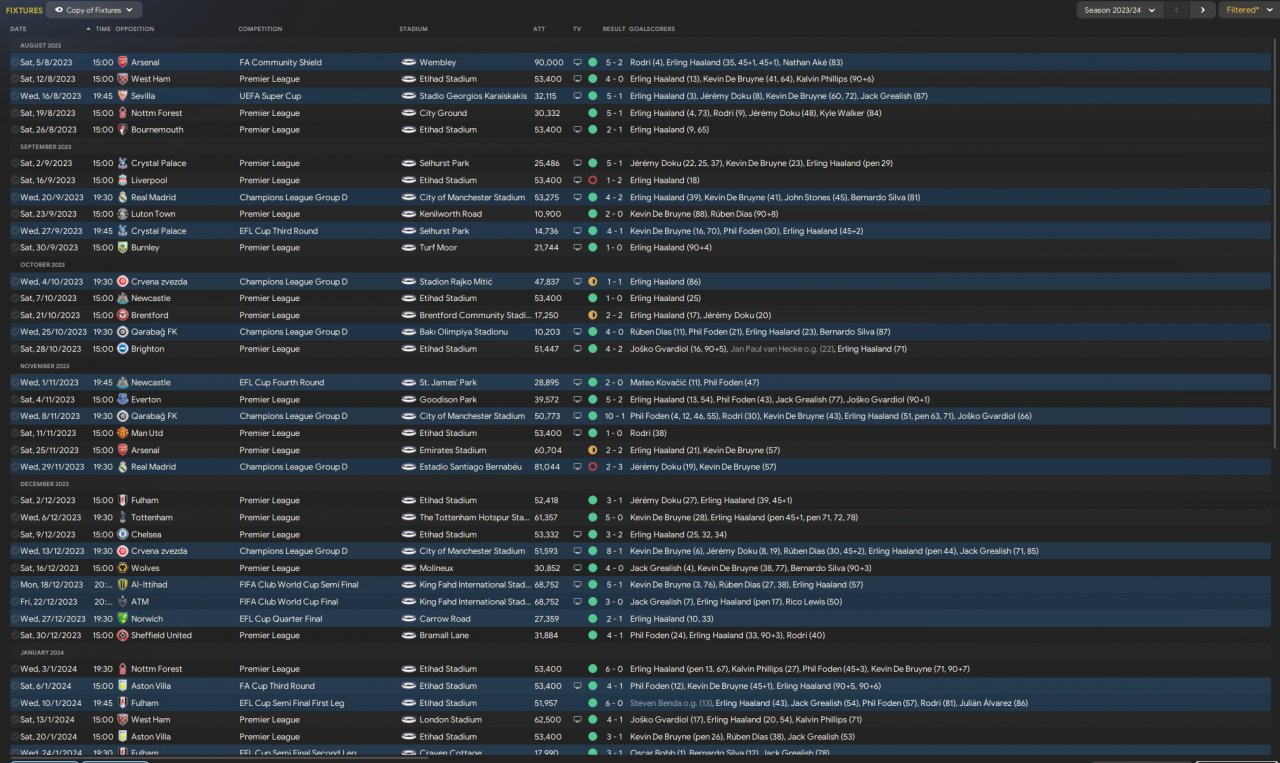Click the stadium icon beside Kenilworth Road

tap(408, 214)
